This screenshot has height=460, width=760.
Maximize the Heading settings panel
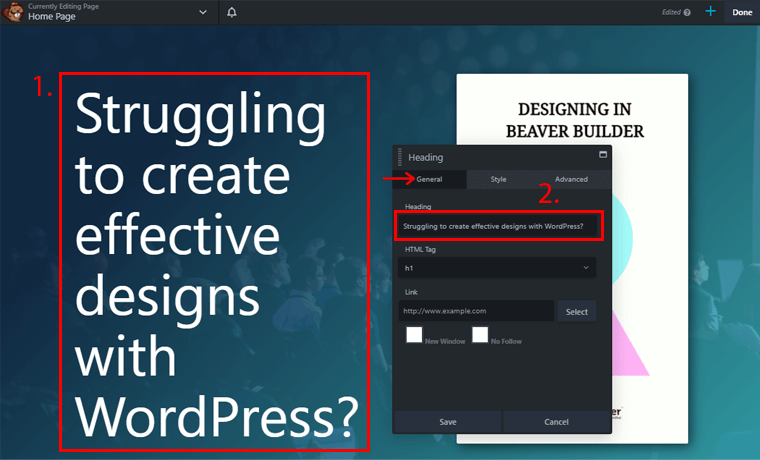click(603, 155)
